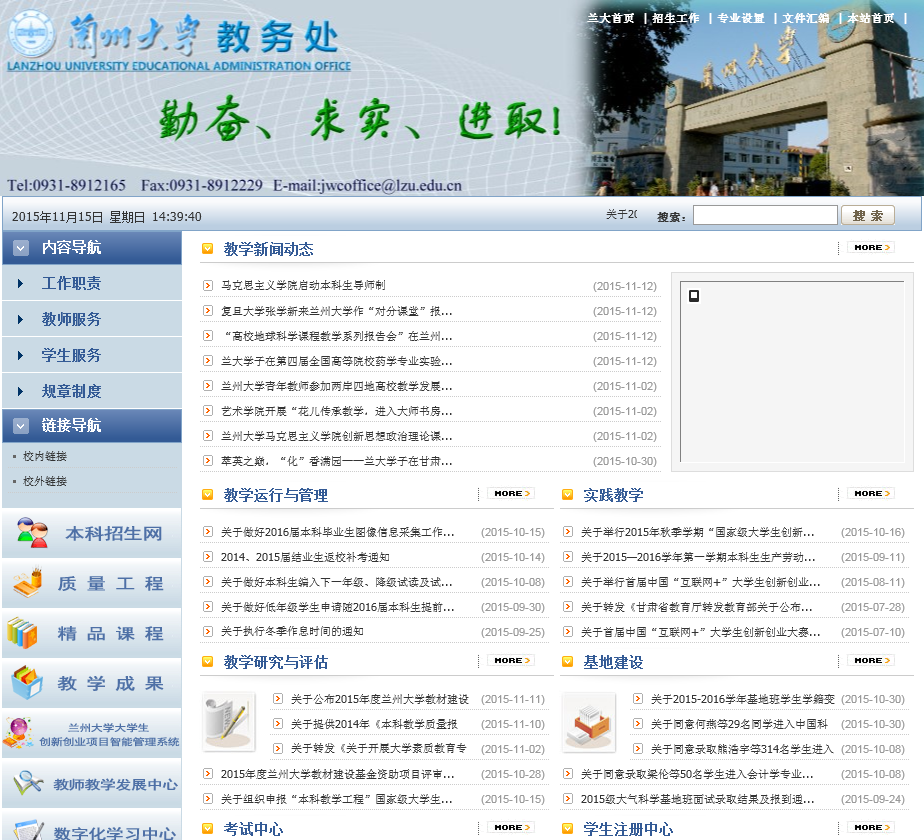Viewport: 924px width, 840px height.
Task: Open news 复旦大学张学新来兰州大学作“对分课堂”报
Action: [x=336, y=311]
